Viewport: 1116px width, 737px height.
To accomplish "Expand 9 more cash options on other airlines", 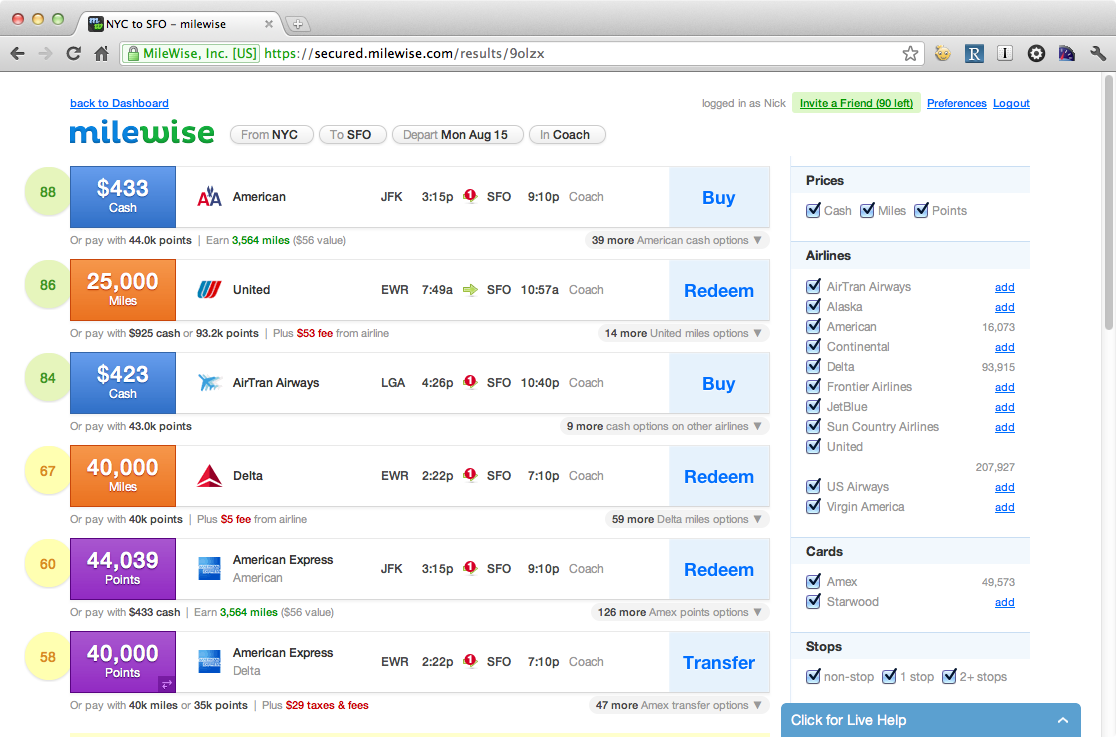I will (x=664, y=427).
